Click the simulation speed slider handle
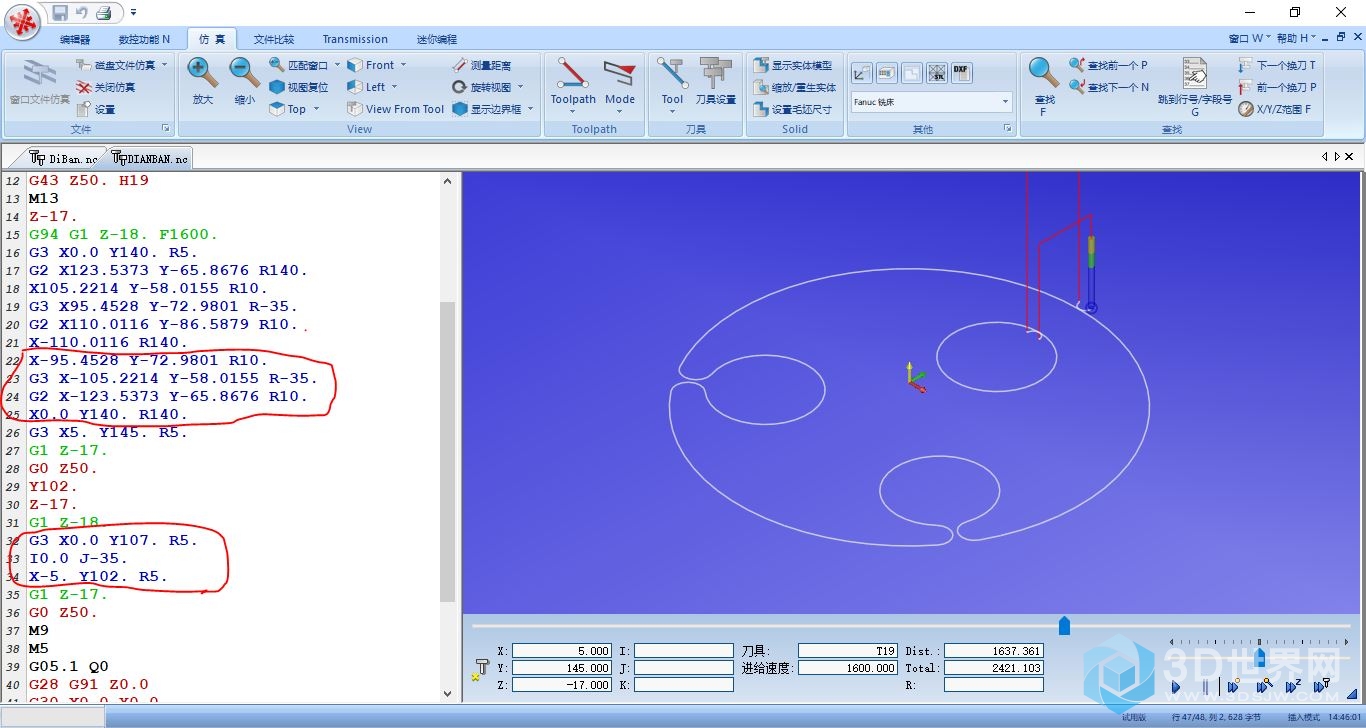The width and height of the screenshot is (1366, 728). click(1260, 656)
